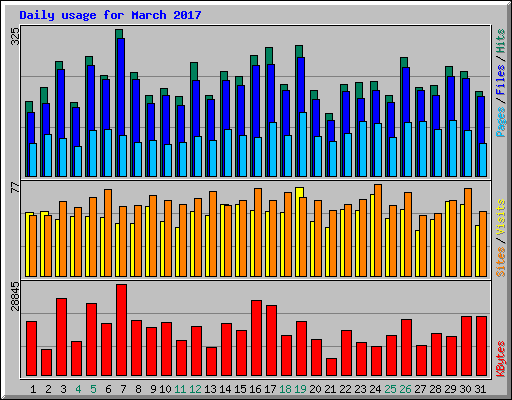Click day 4 label in green
This screenshot has height=400, width=512.
pos(78,389)
